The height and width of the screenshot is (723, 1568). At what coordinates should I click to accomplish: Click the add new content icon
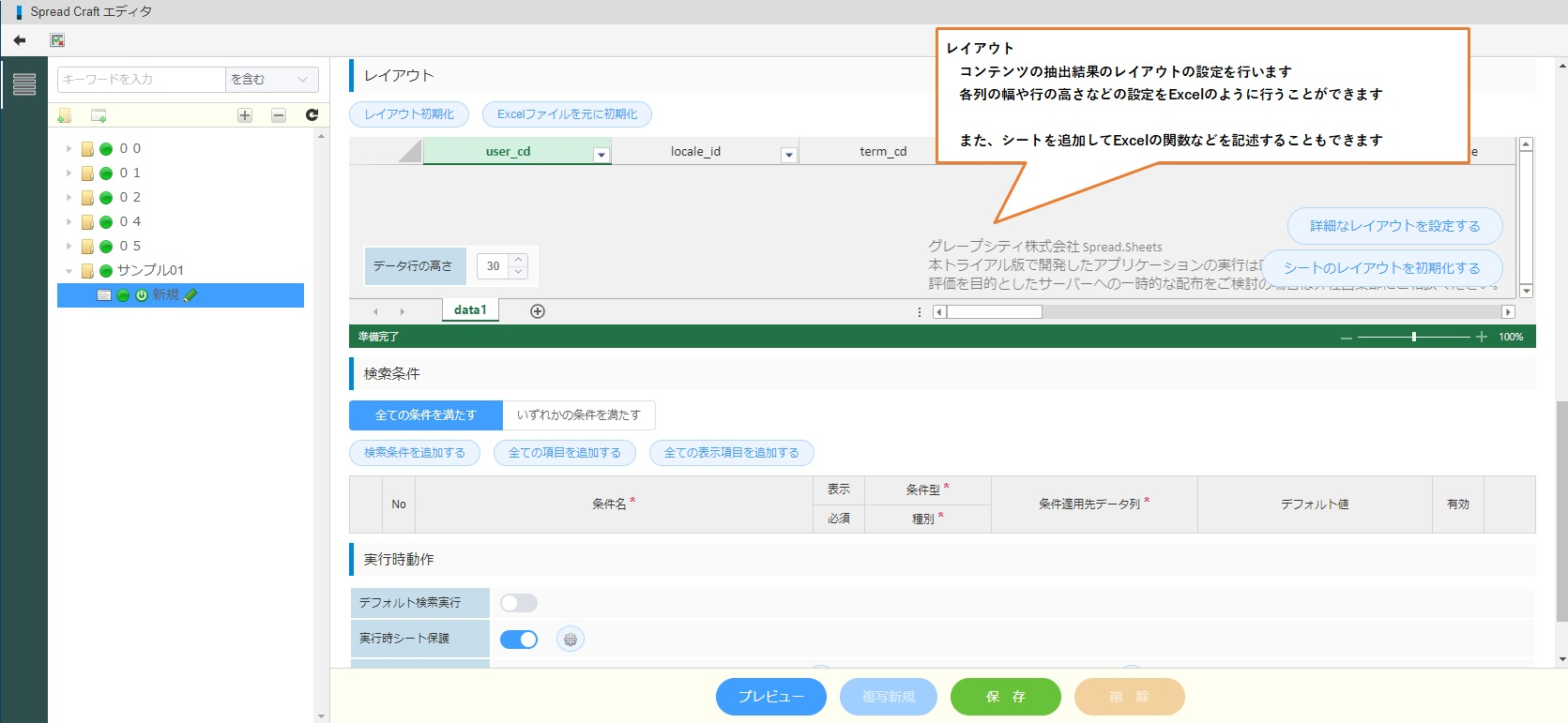coord(99,115)
